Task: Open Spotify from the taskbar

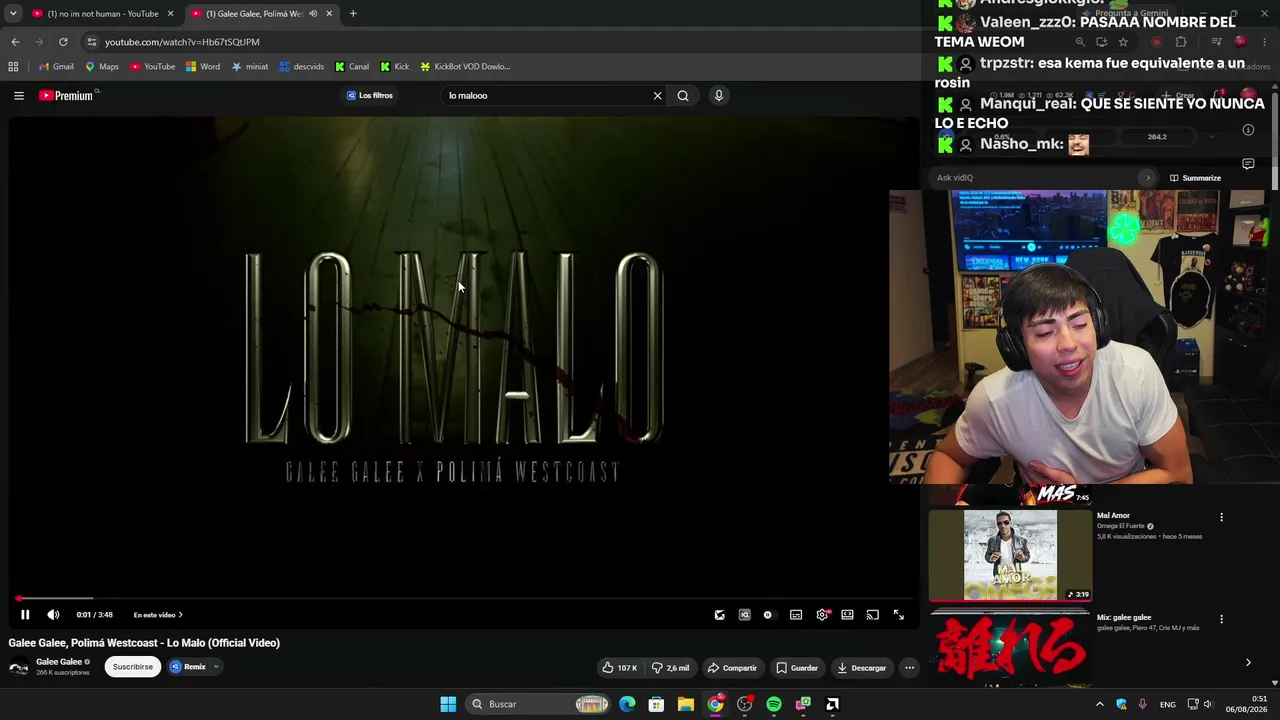Action: (x=774, y=704)
